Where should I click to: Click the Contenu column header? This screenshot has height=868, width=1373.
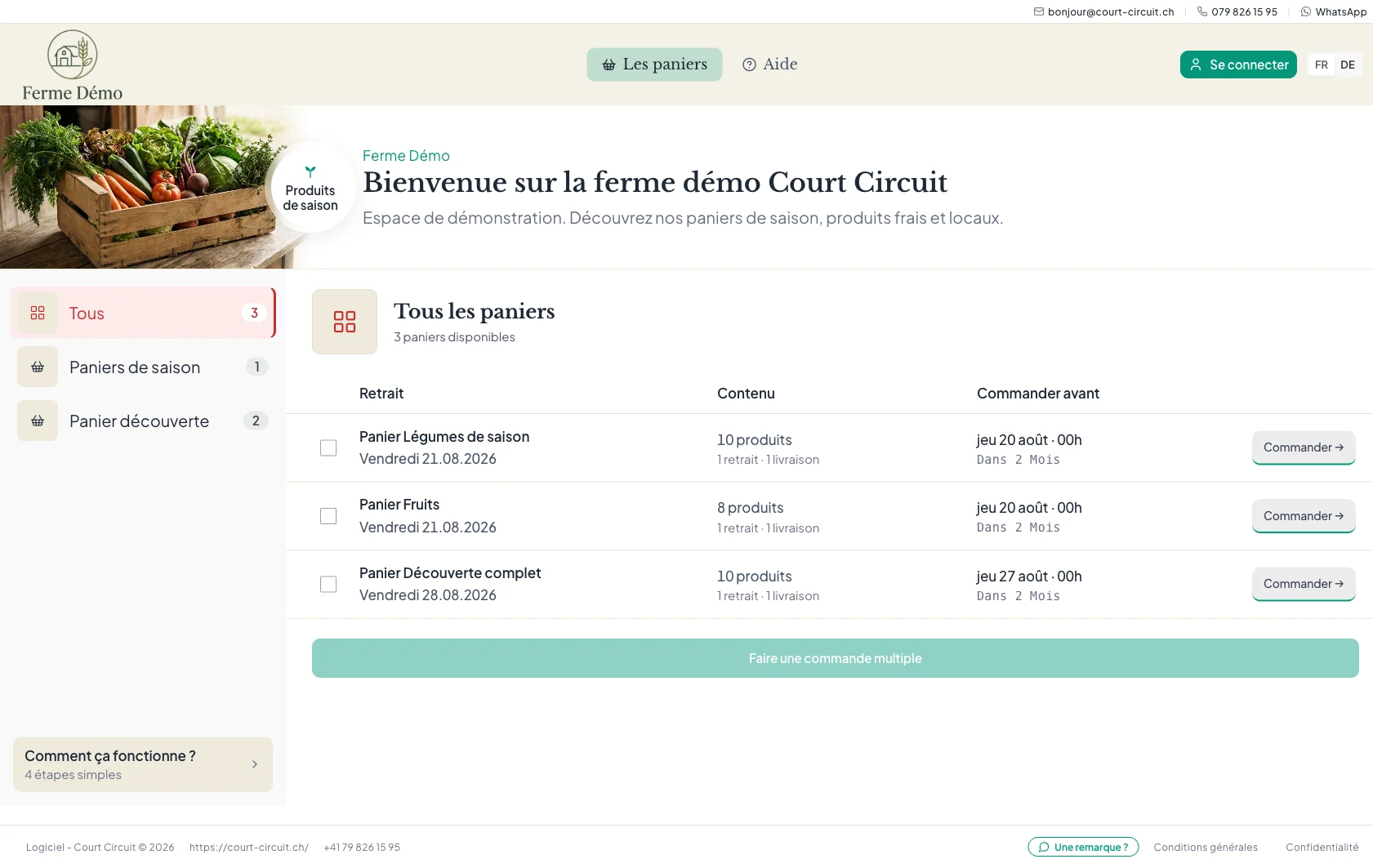click(746, 394)
